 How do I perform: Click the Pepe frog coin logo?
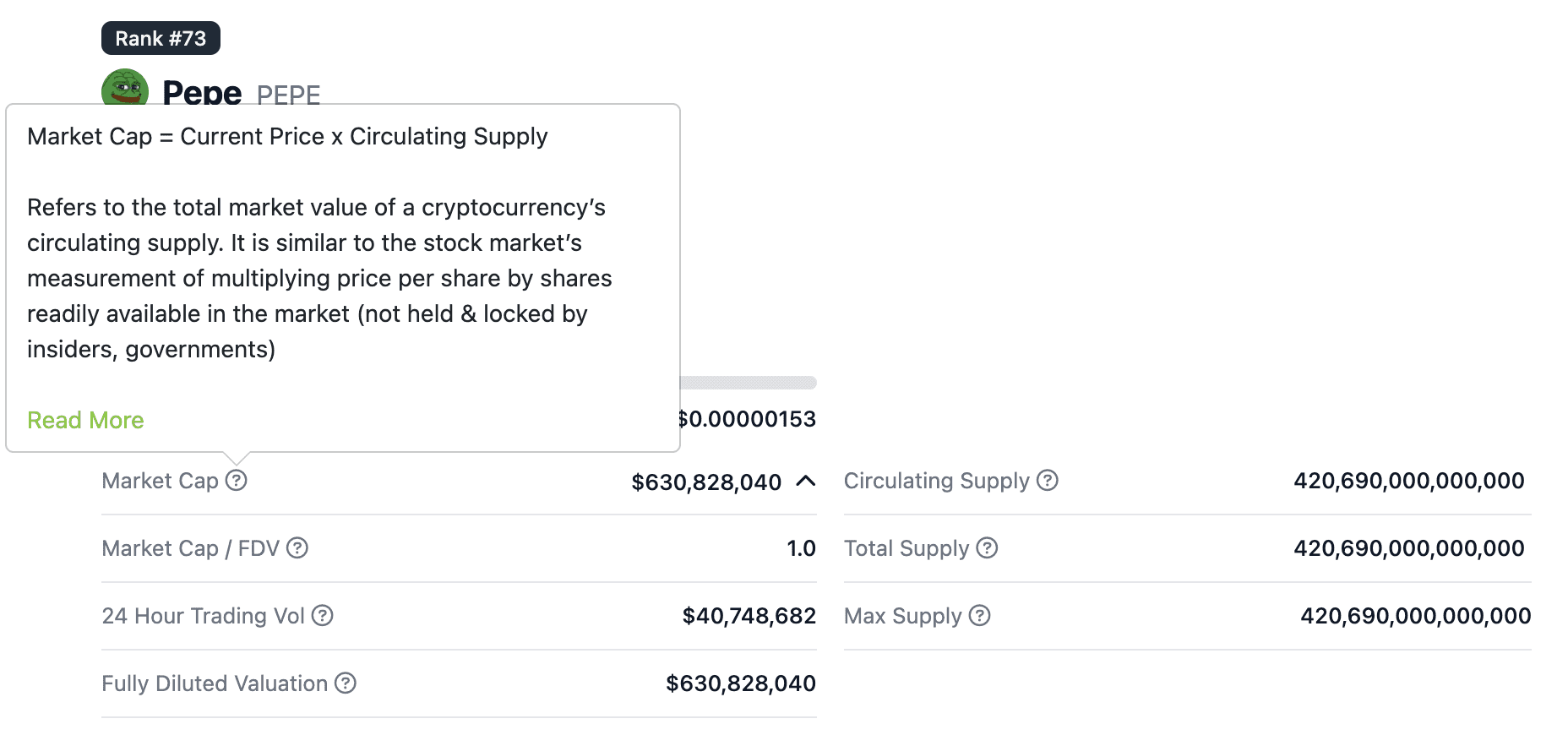click(x=125, y=88)
